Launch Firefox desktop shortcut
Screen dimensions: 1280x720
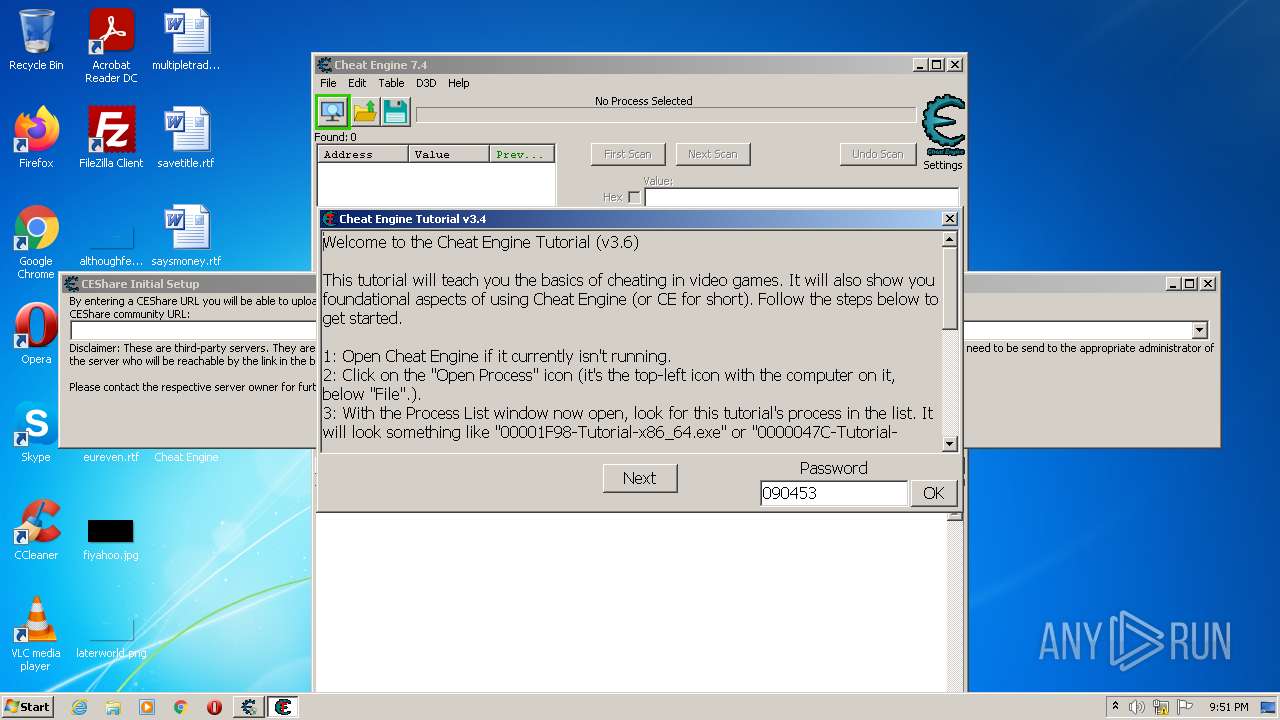click(x=36, y=138)
